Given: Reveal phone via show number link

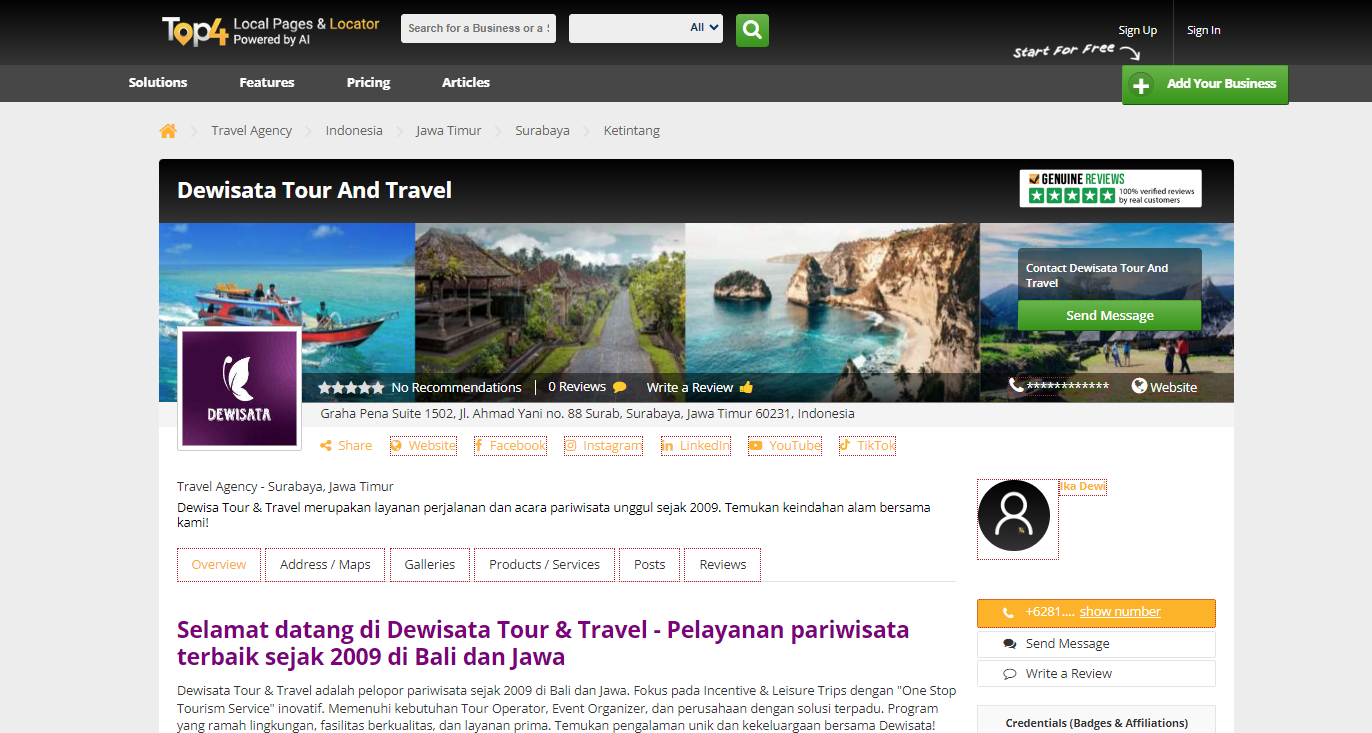Looking at the screenshot, I should click(x=1120, y=612).
